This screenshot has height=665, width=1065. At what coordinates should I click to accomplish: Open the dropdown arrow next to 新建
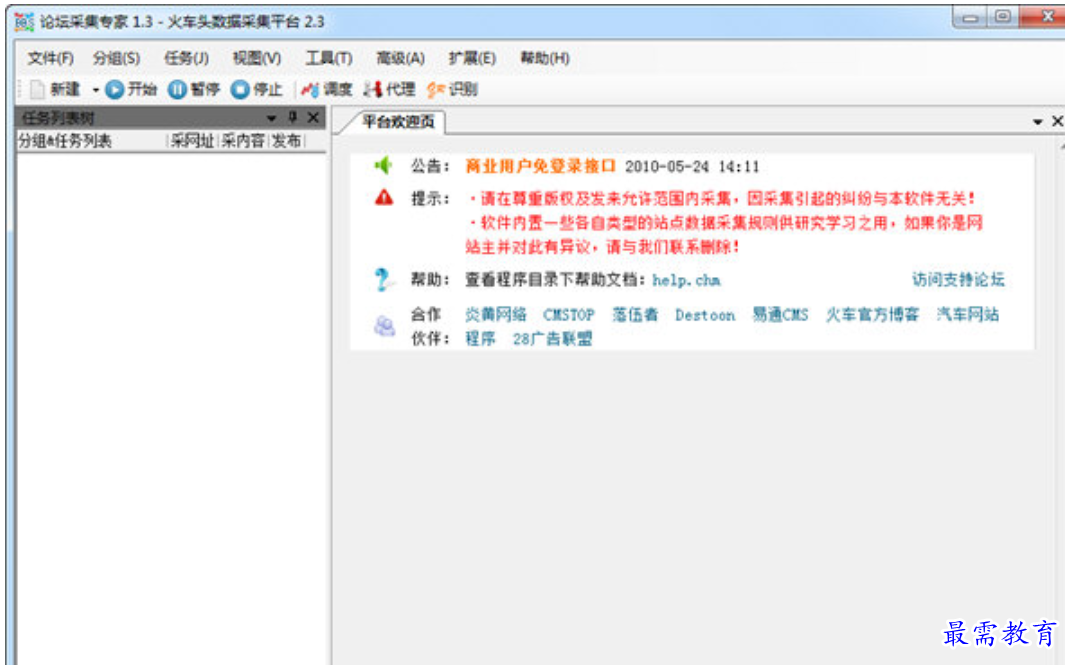click(x=95, y=90)
